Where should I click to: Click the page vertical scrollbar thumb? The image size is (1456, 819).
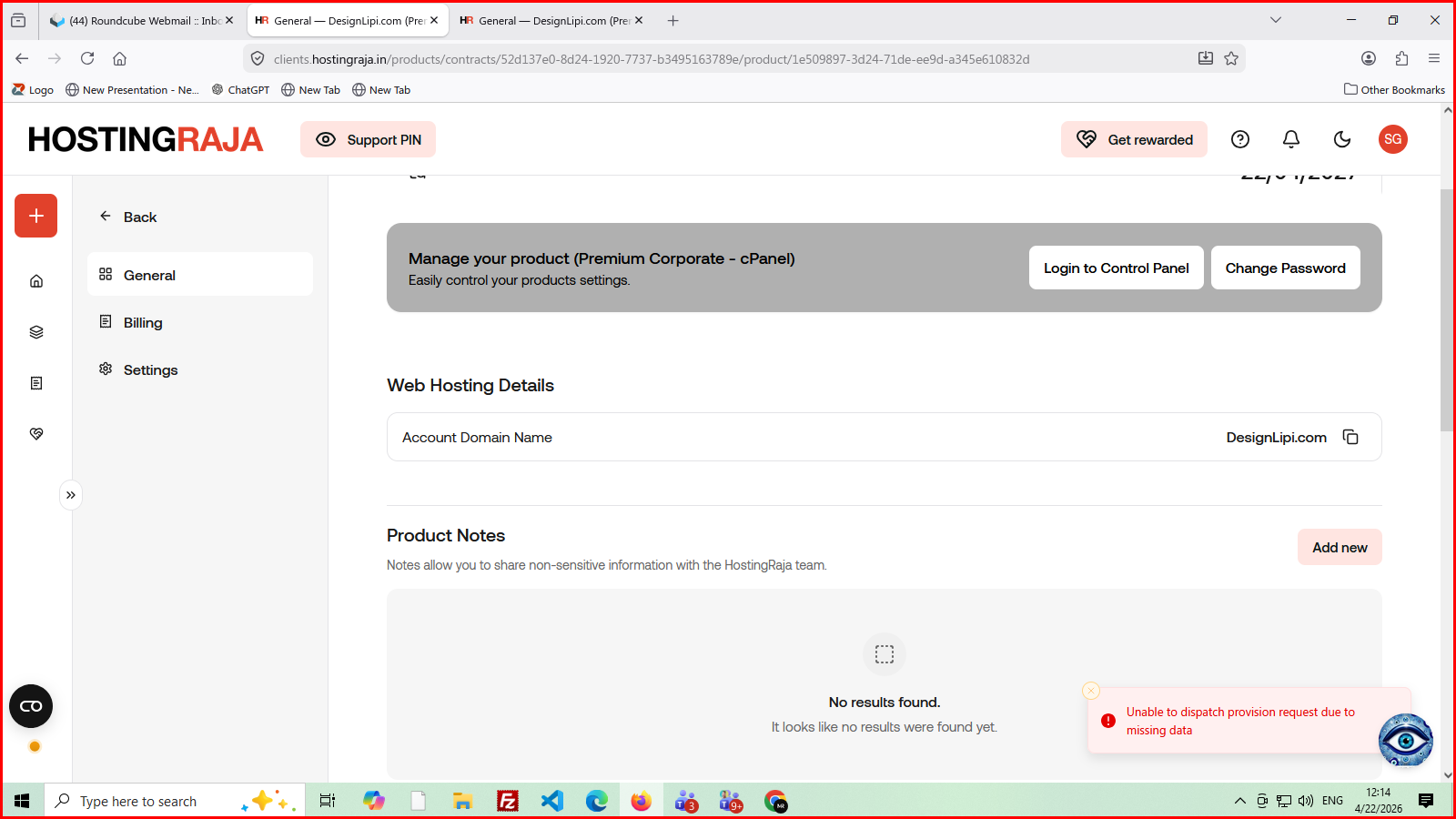tap(1447, 309)
